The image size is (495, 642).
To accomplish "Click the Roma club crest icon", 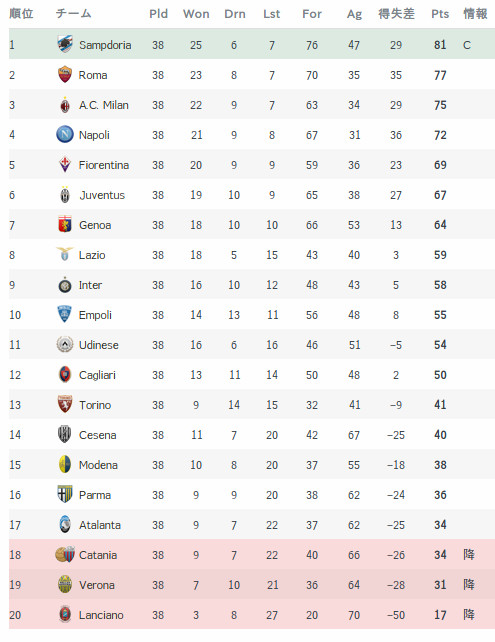I will (65, 75).
